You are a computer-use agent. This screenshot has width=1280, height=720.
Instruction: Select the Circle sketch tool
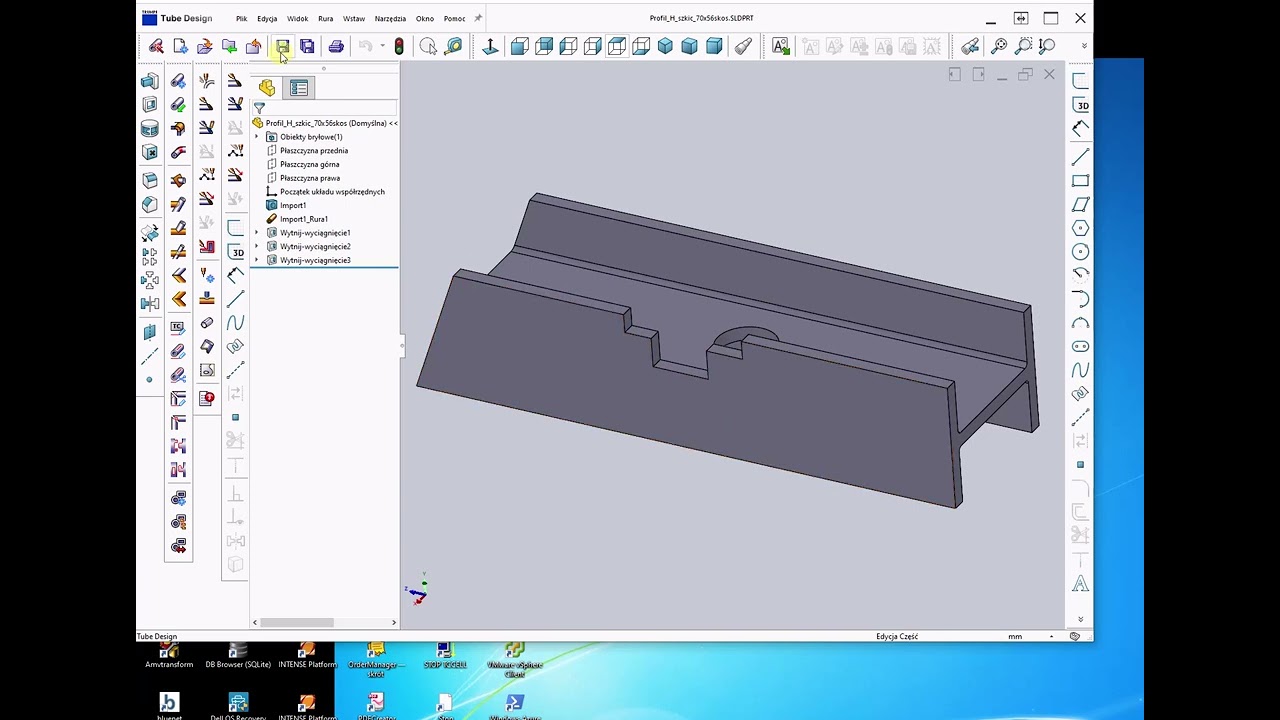click(x=1080, y=252)
